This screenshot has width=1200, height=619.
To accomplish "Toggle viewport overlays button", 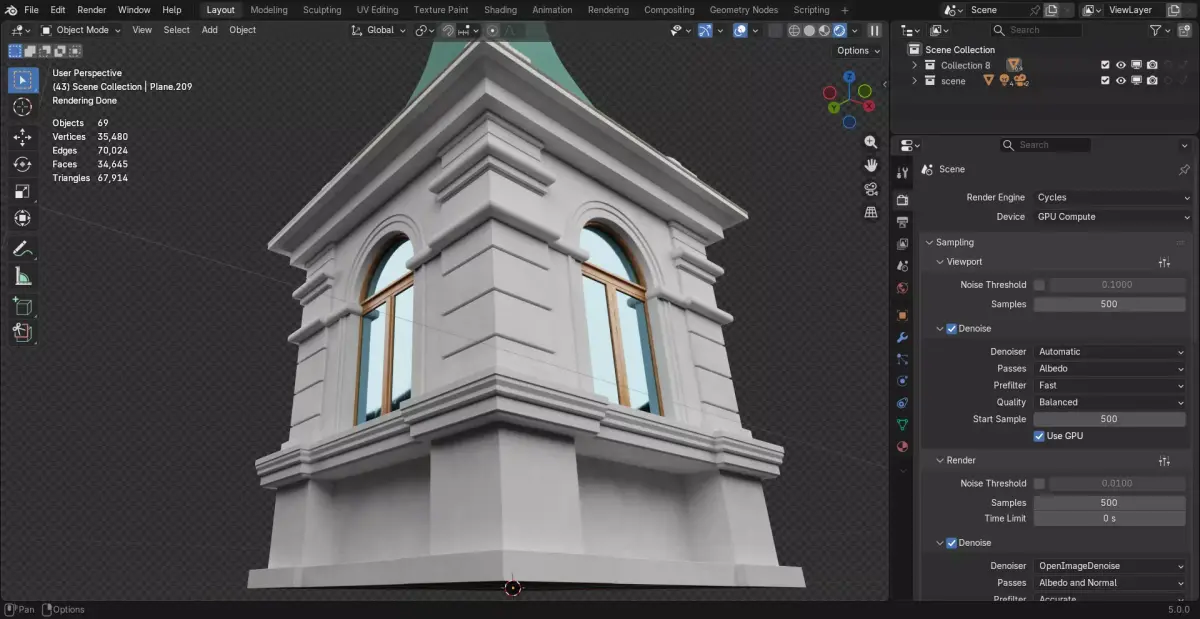I will point(740,30).
